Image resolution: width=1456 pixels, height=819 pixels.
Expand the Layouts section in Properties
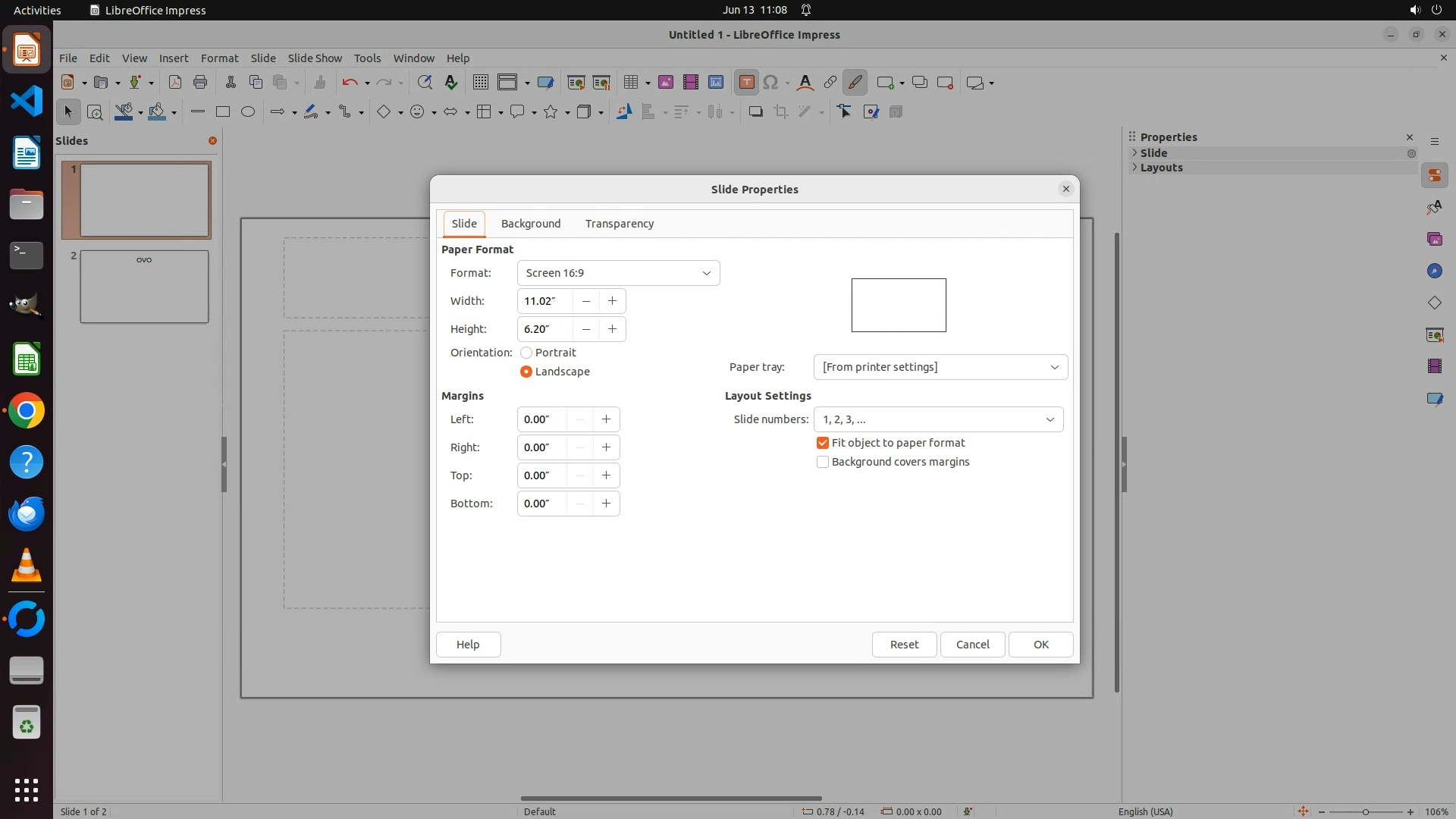tap(1161, 168)
